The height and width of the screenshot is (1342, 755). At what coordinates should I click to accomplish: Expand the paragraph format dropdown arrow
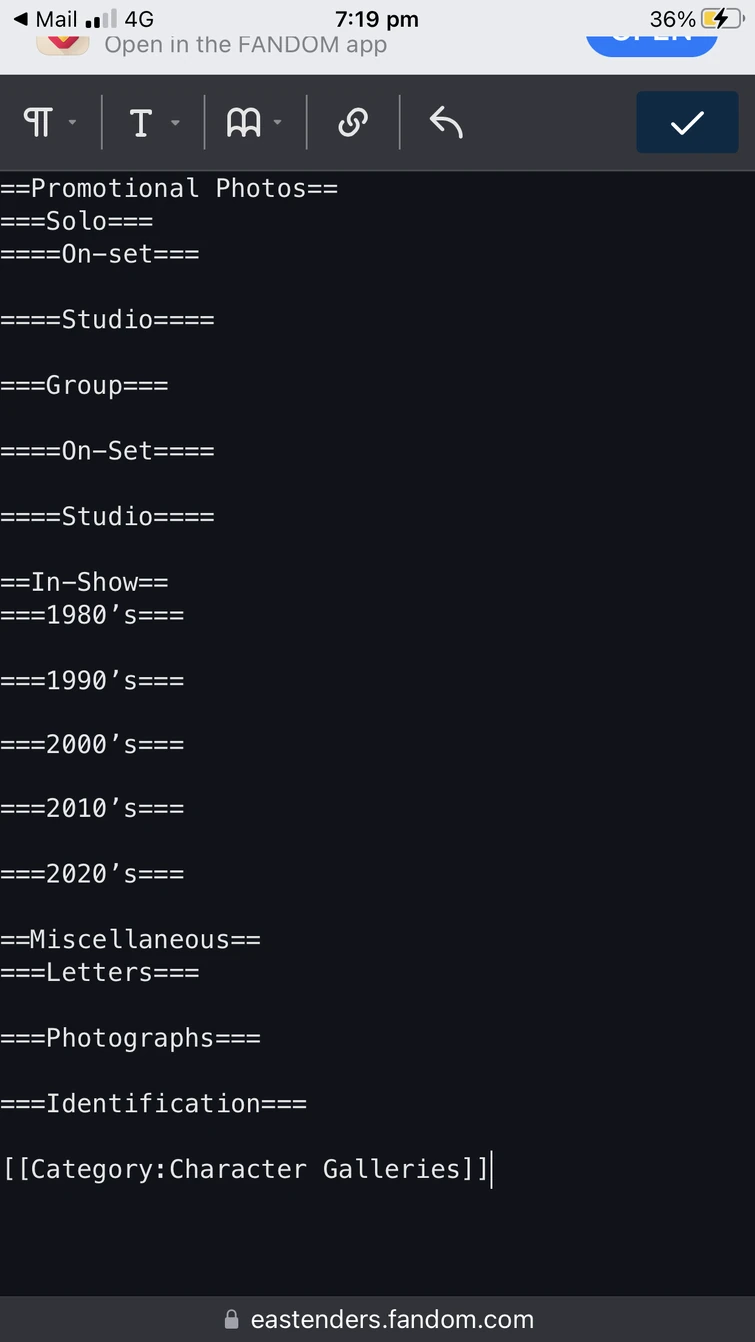(72, 123)
